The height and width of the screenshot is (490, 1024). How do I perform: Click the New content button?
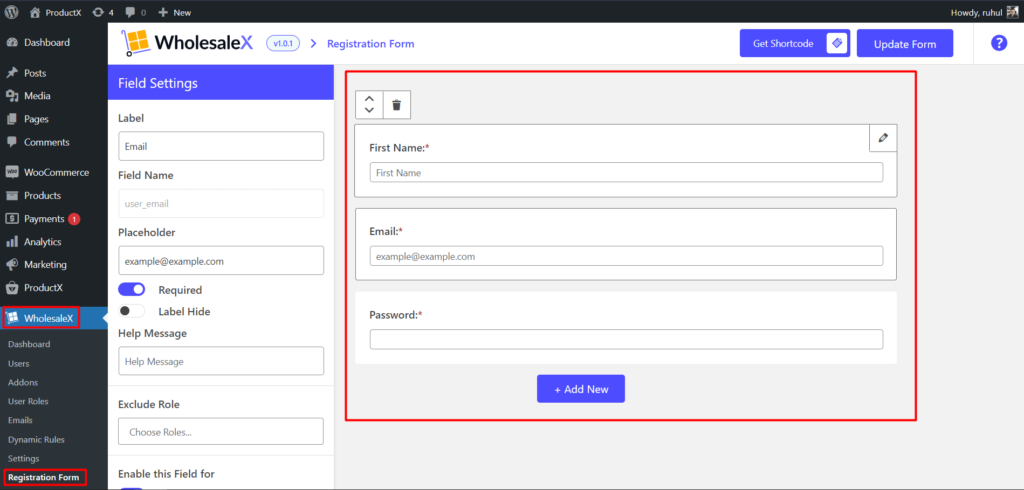[x=174, y=12]
